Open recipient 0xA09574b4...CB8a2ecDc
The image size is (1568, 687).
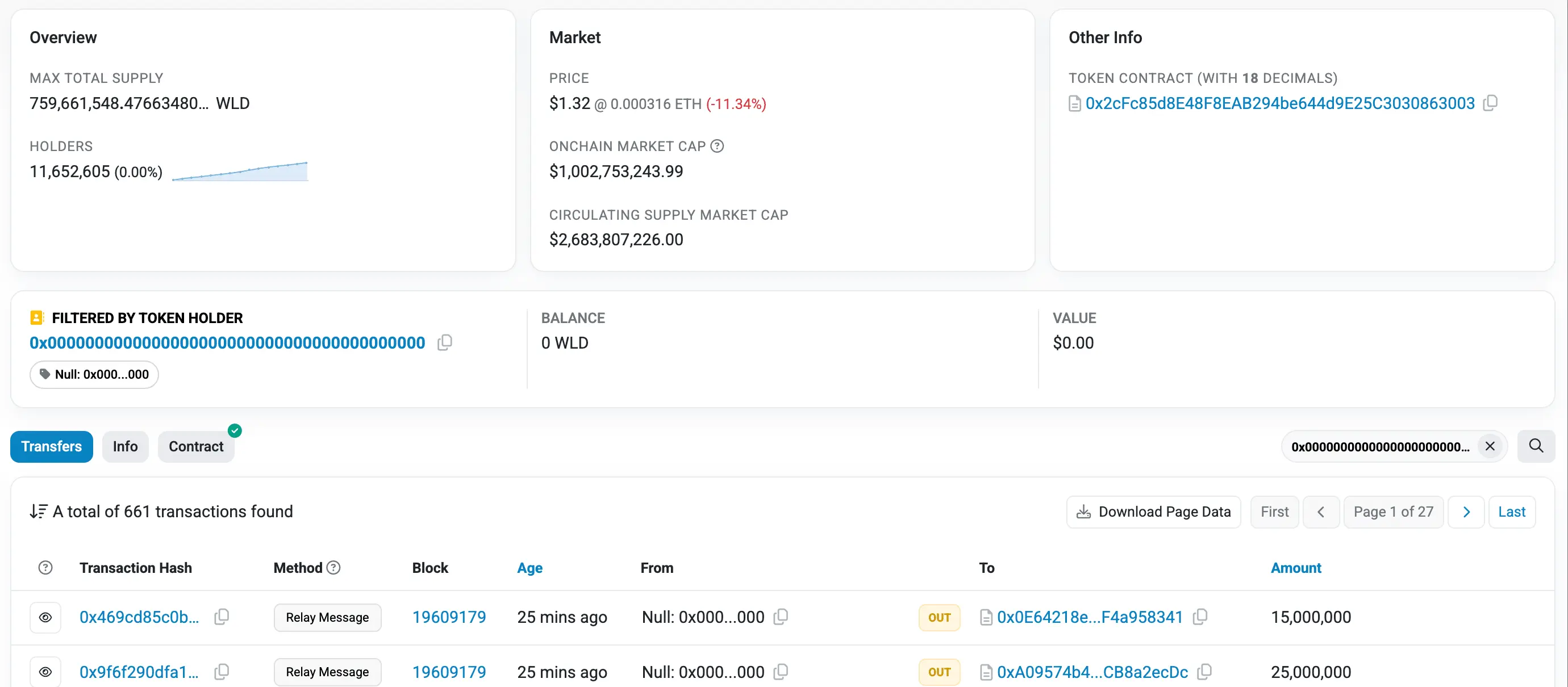[1092, 672]
